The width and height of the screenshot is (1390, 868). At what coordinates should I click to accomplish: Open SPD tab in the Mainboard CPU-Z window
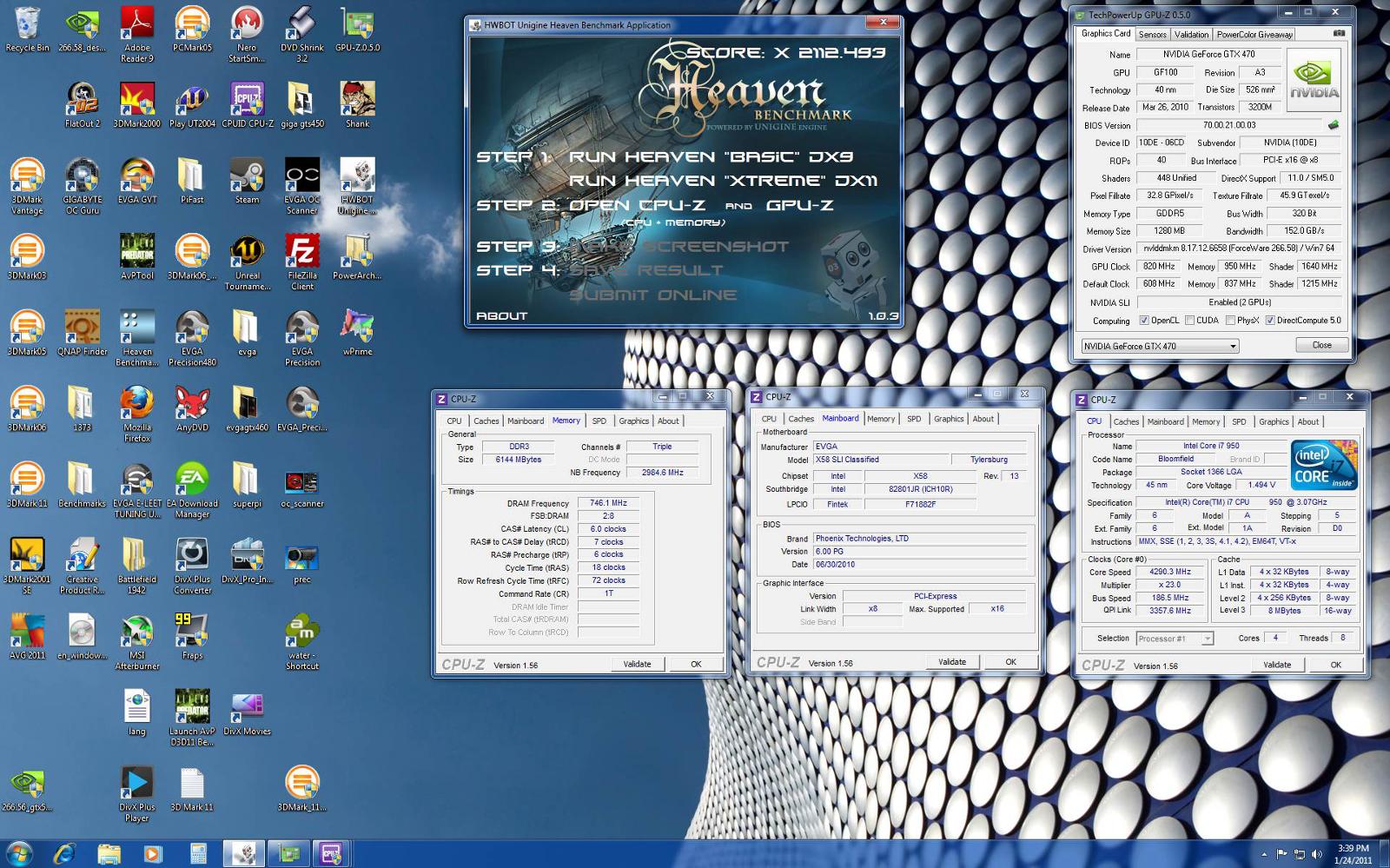(914, 419)
